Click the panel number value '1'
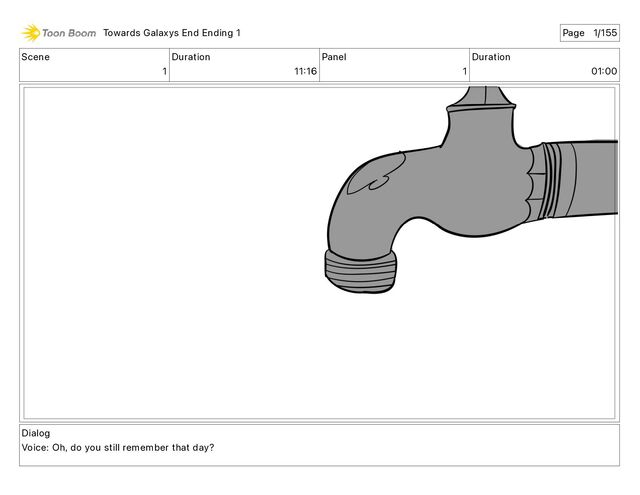The width and height of the screenshot is (640, 495). click(464, 71)
